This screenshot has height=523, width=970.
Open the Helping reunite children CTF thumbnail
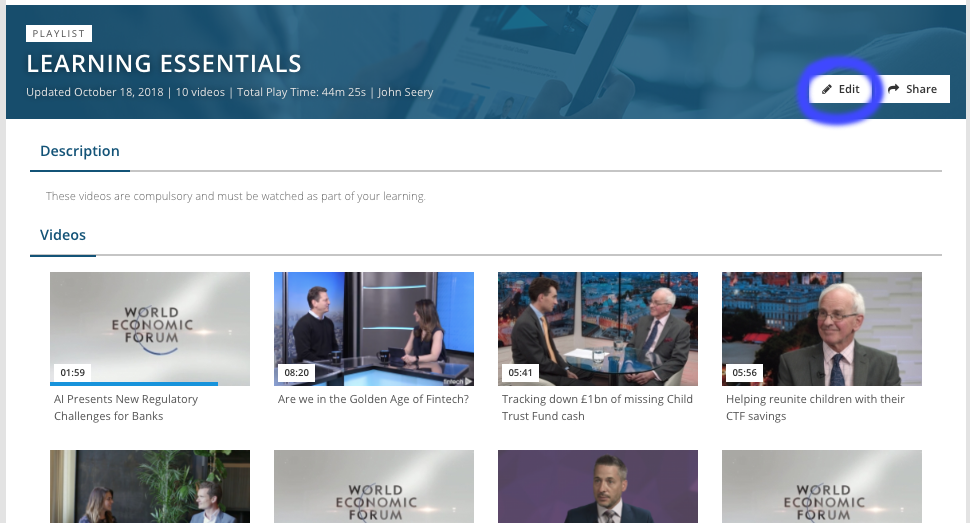[822, 329]
